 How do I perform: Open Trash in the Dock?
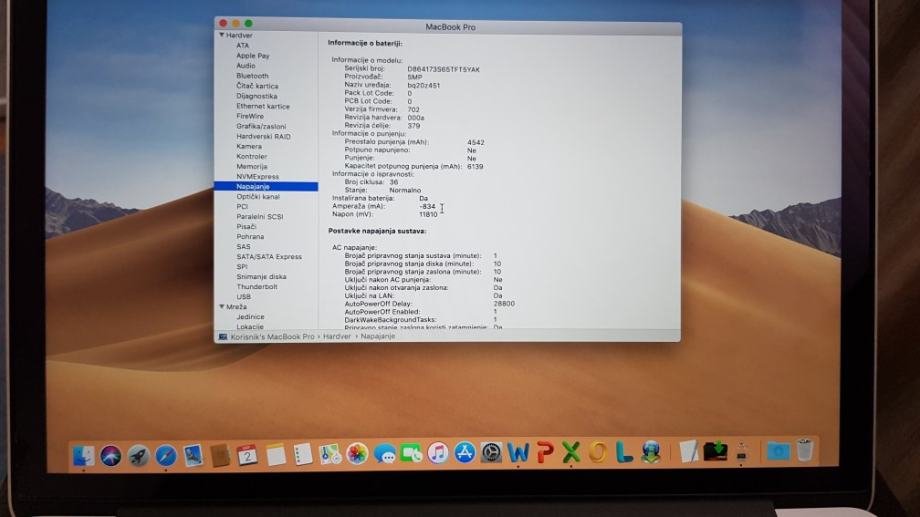click(x=805, y=450)
